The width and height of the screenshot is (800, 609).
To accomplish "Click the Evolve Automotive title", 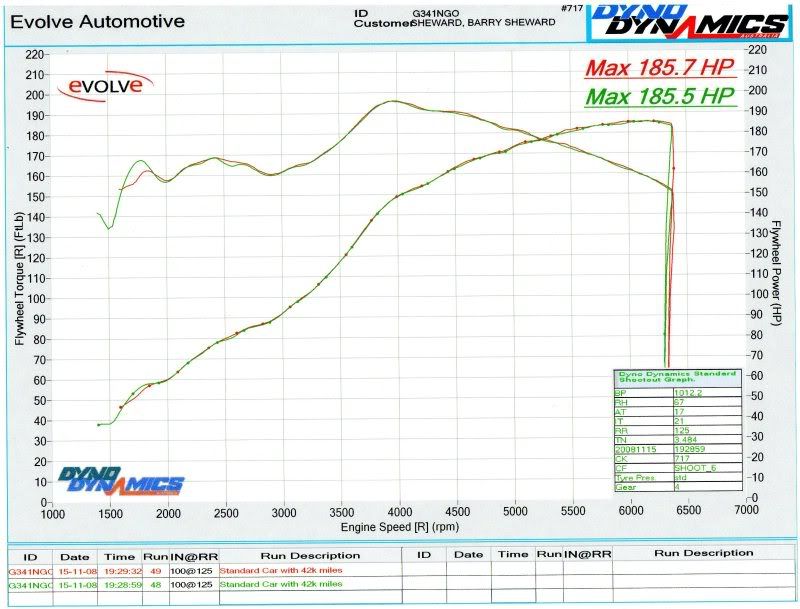I will [98, 21].
